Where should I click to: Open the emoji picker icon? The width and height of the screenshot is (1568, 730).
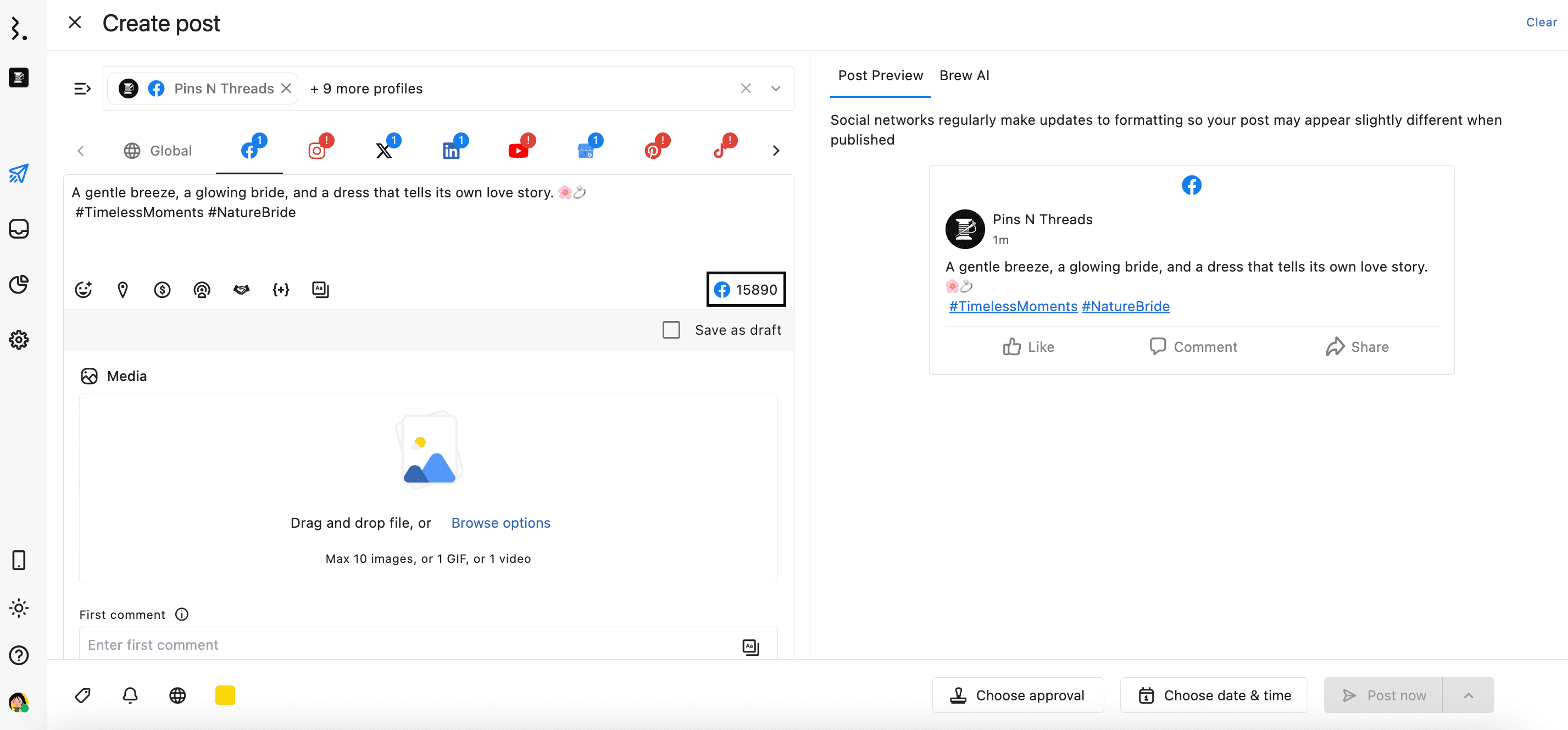pyautogui.click(x=84, y=290)
